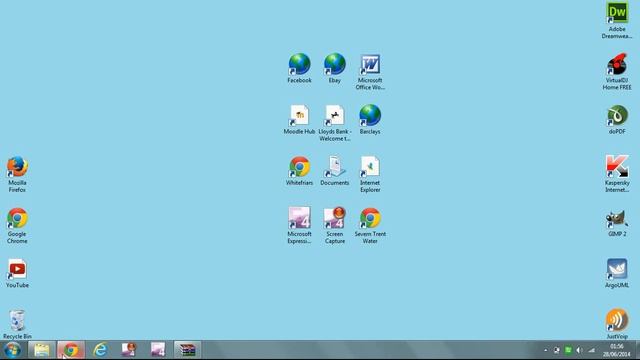This screenshot has width=640, height=360.
Task: Launch the GIMP 2 shortcut
Action: (x=617, y=223)
